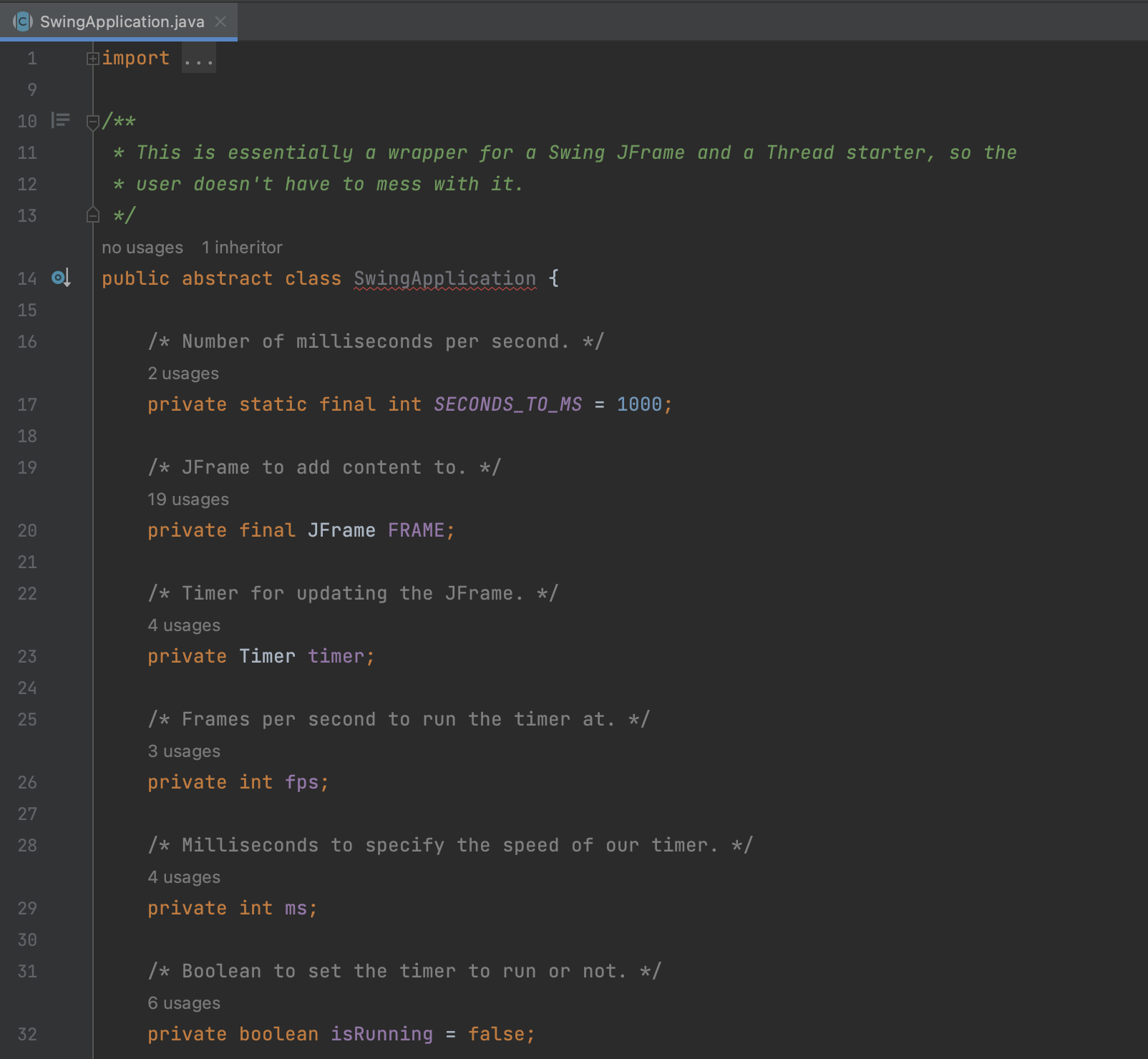Open 4 usages hint above the timer field
This screenshot has height=1059, width=1148.
point(183,625)
